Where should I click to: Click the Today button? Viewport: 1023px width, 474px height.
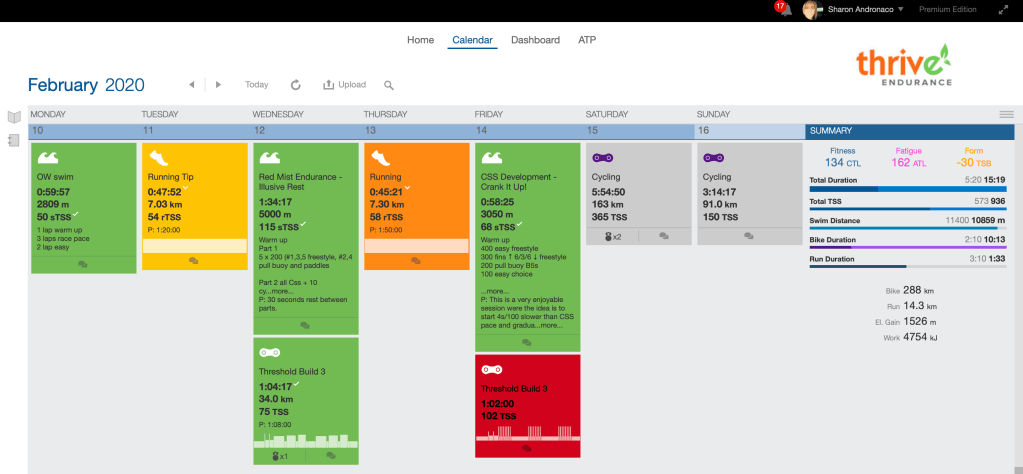pyautogui.click(x=257, y=85)
